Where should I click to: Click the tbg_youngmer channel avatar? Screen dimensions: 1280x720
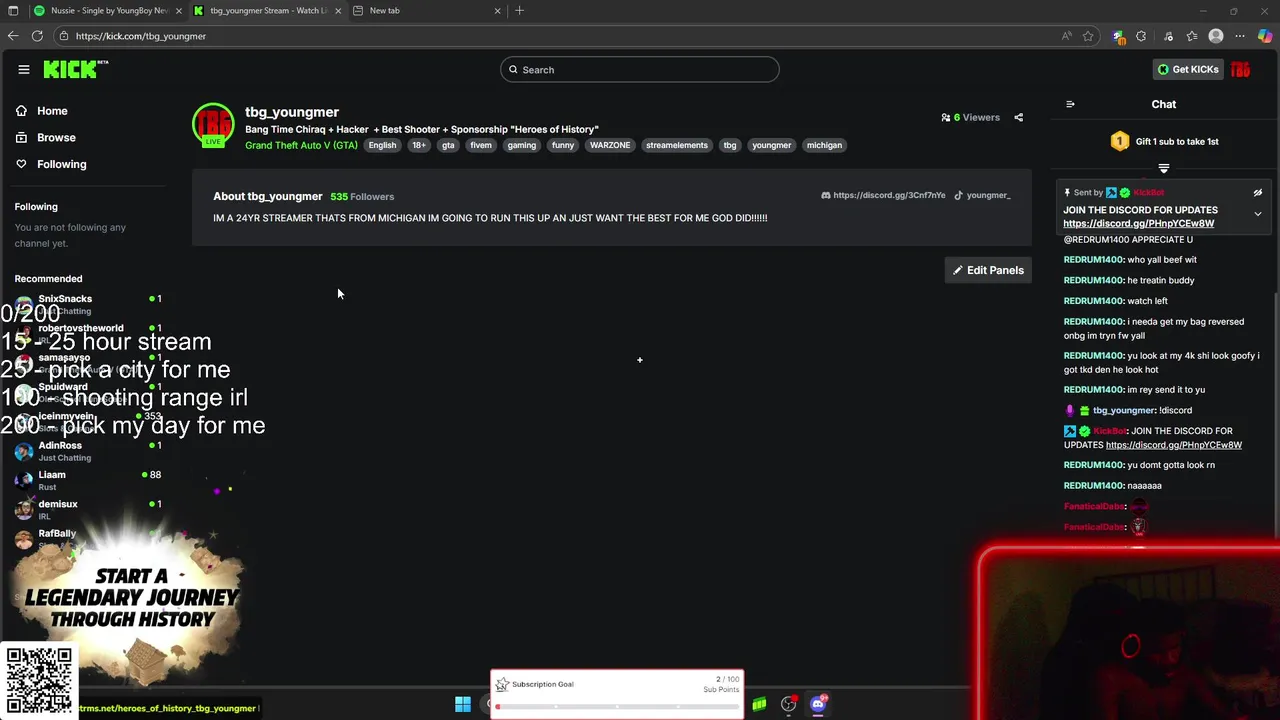click(213, 124)
